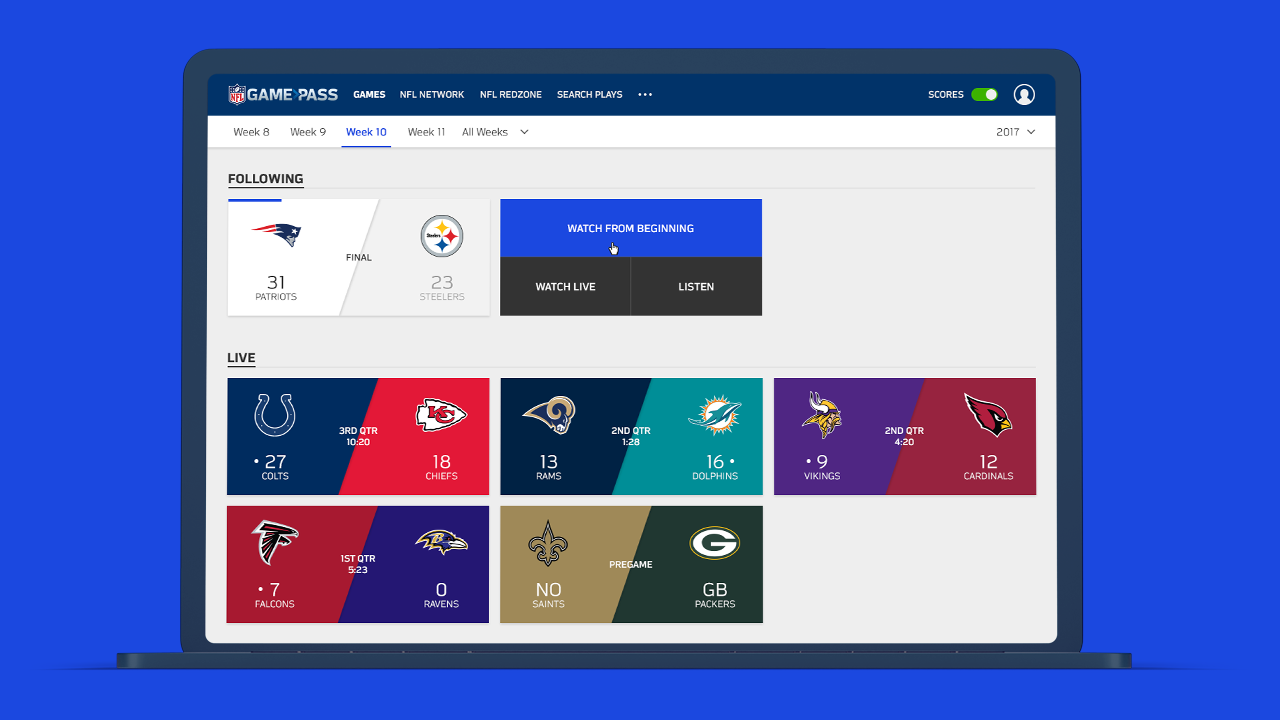Expand the All Weeks dropdown
1280x720 pixels.
(x=495, y=132)
